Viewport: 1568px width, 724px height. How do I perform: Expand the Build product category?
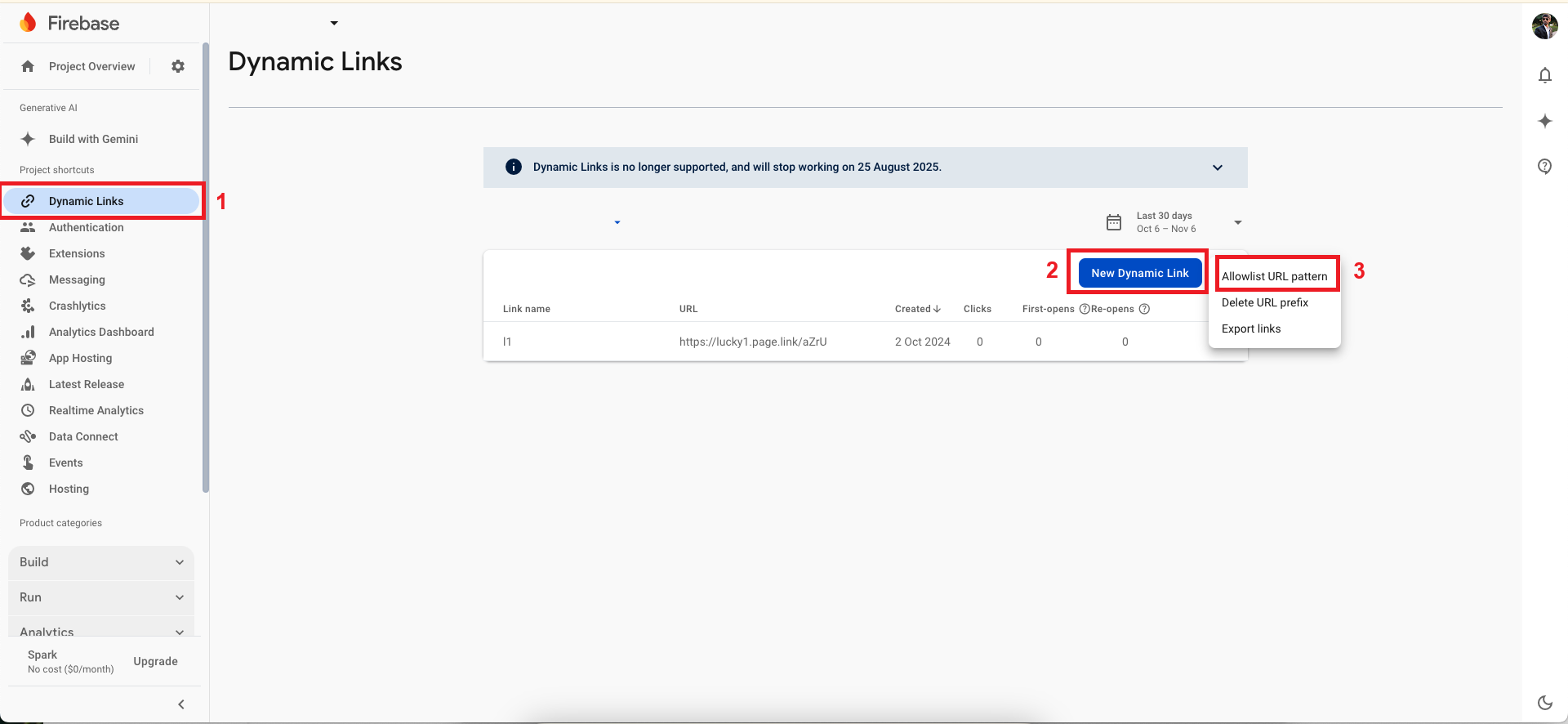pos(101,562)
